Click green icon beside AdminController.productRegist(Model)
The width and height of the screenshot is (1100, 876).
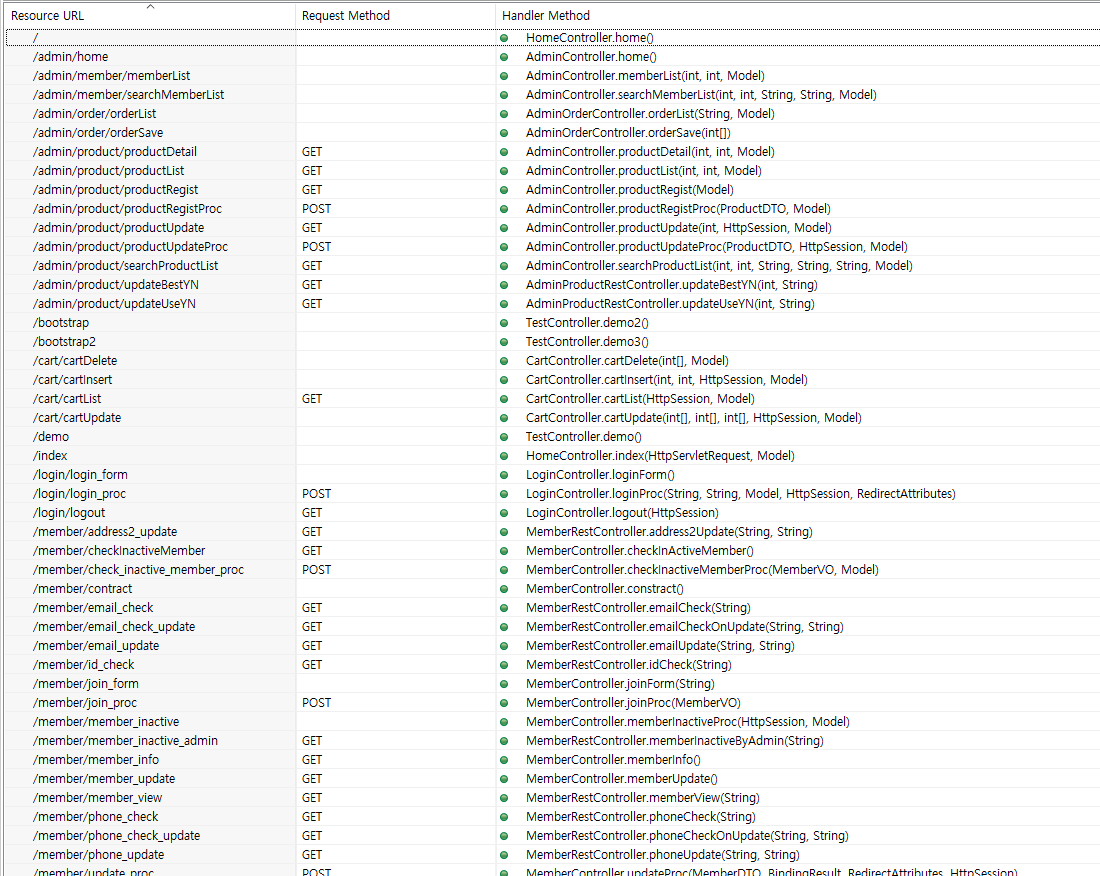click(x=504, y=189)
